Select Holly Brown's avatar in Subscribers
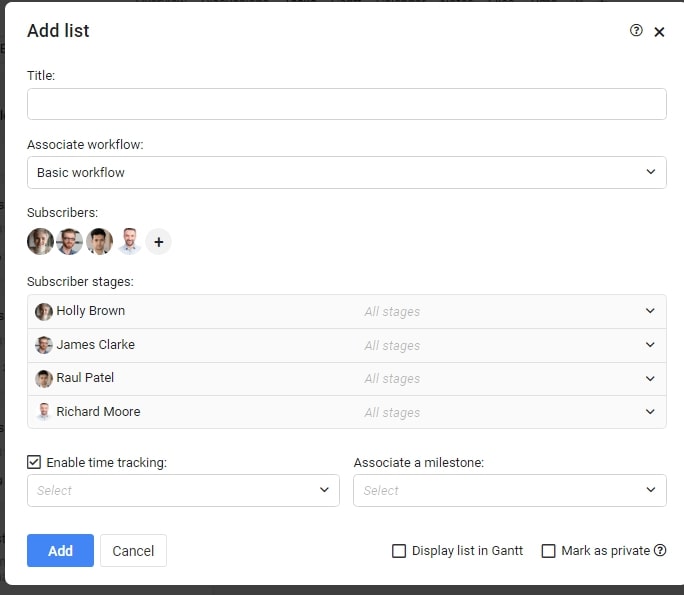 [41, 241]
